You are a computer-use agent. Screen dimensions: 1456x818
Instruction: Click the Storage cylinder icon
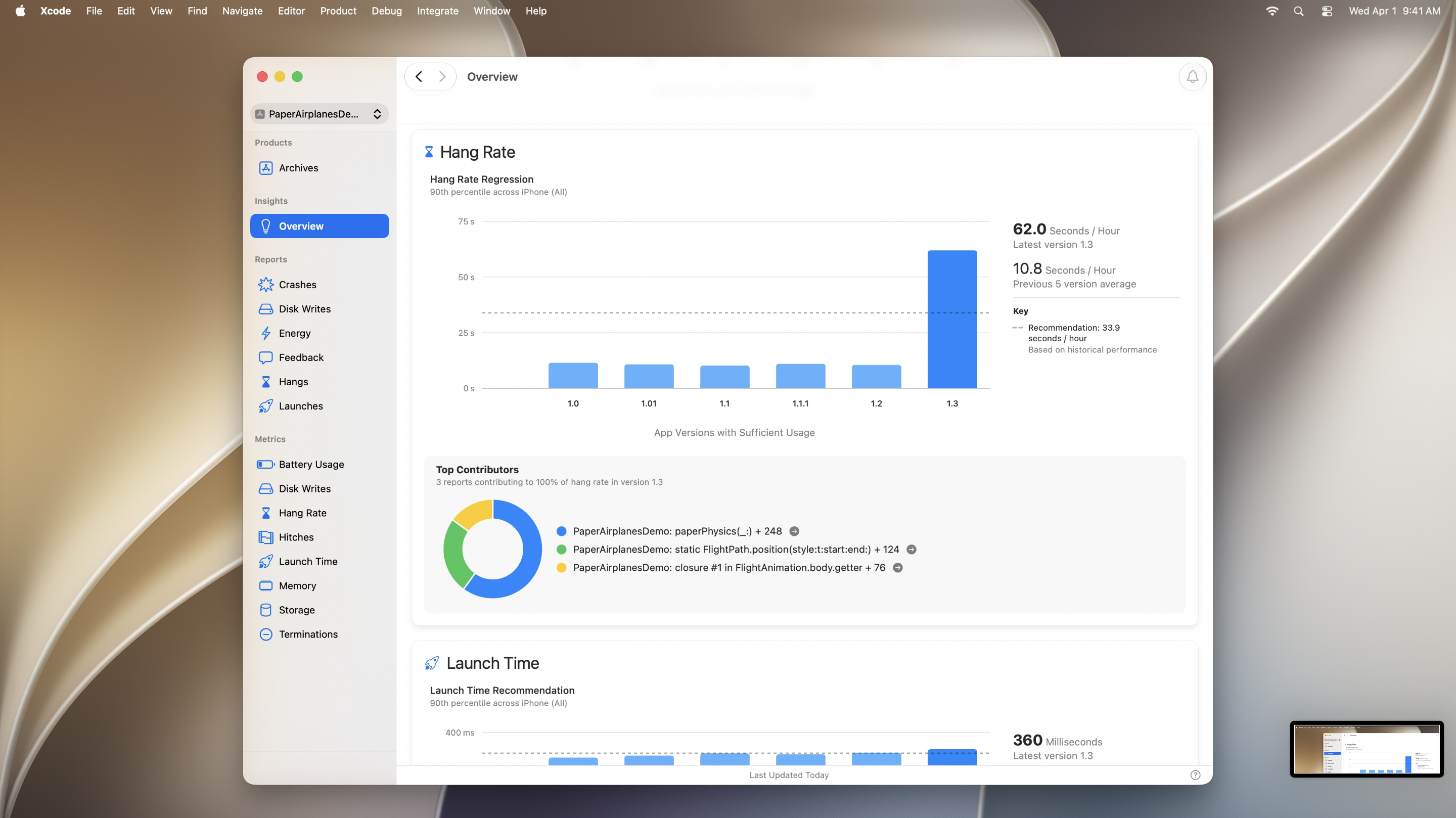click(265, 610)
